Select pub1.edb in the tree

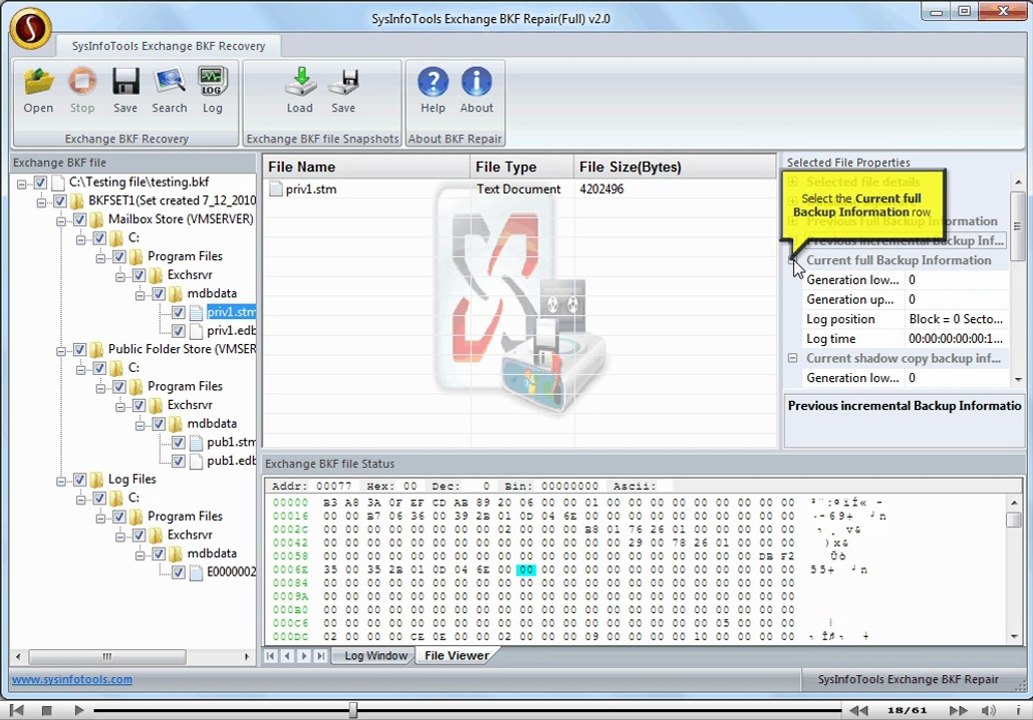pos(231,461)
